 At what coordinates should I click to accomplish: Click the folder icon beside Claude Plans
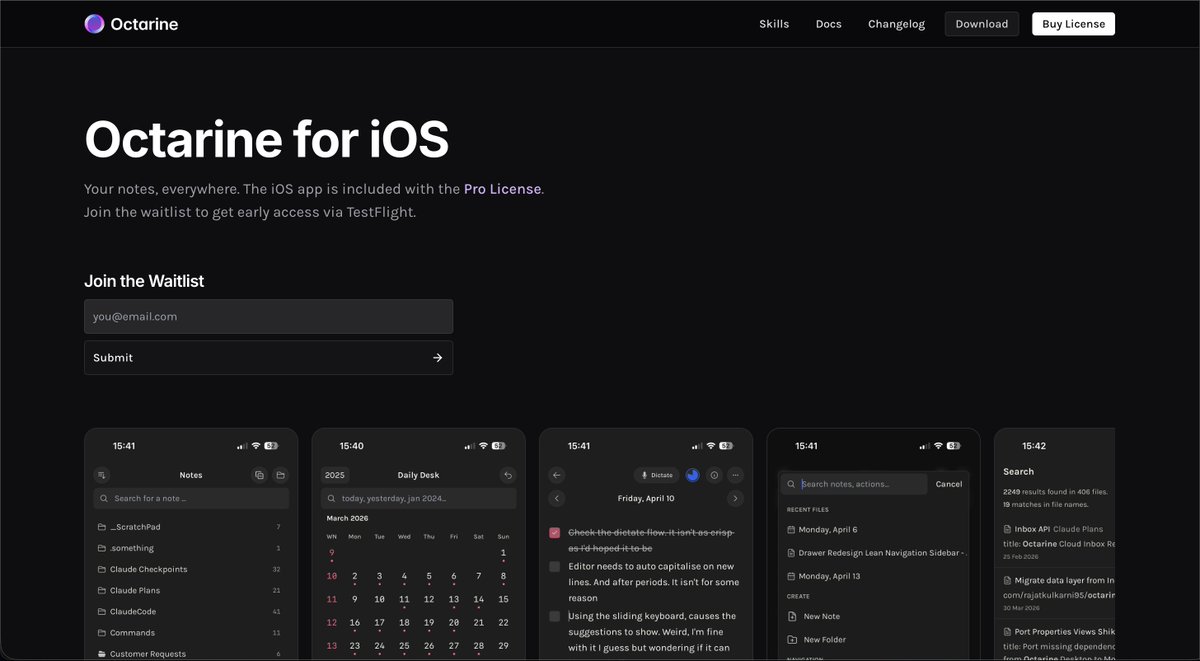click(x=101, y=590)
